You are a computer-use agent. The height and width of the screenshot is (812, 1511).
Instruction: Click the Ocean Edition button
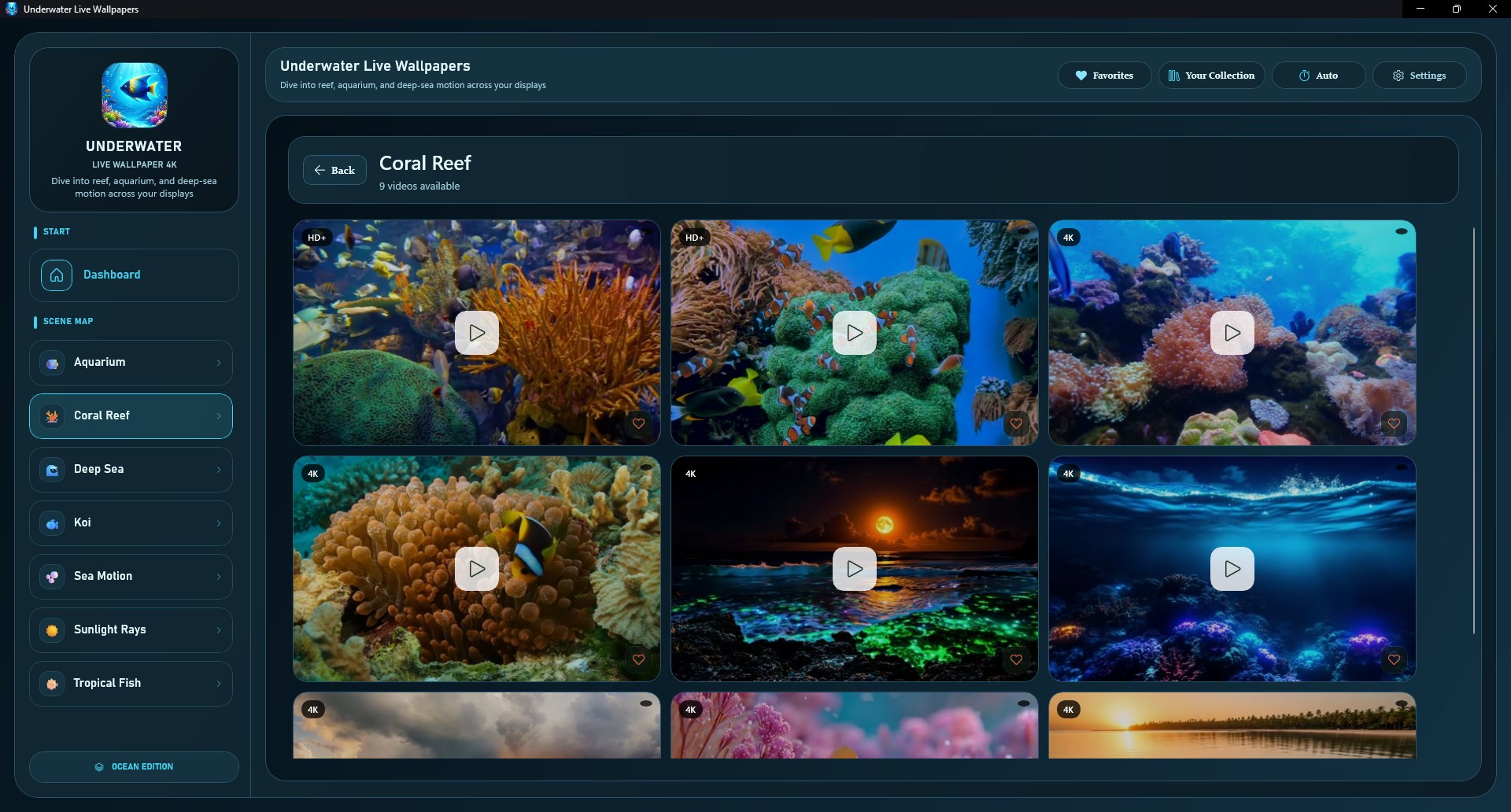134,767
